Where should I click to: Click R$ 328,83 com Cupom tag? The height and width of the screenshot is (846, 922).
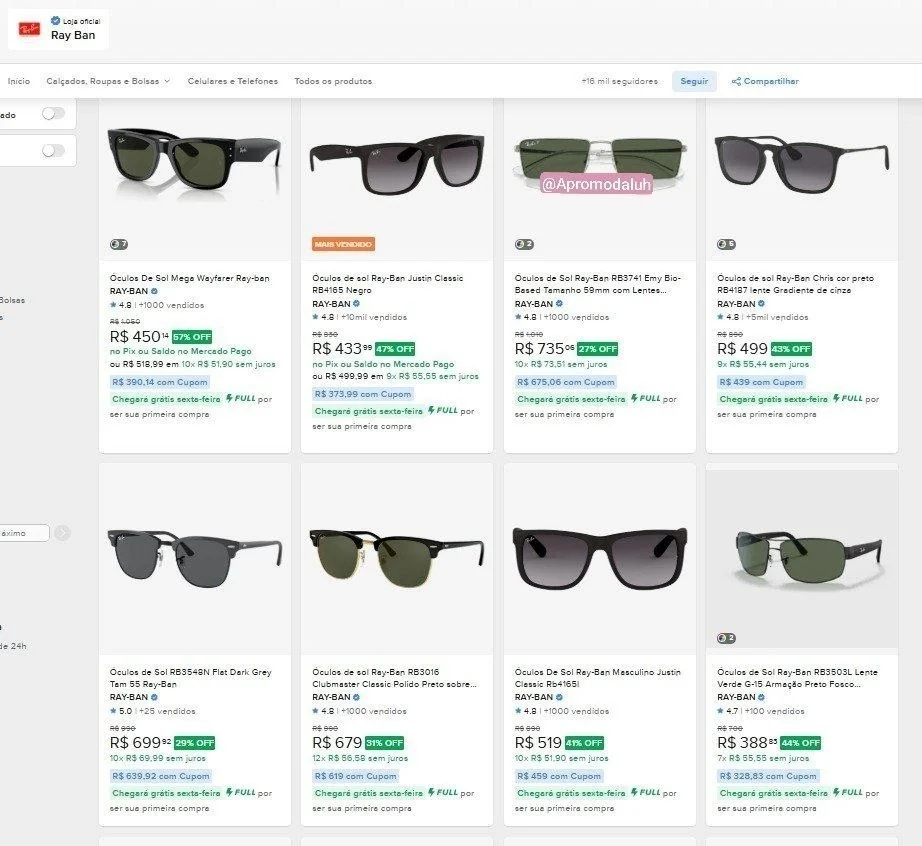pyautogui.click(x=769, y=776)
